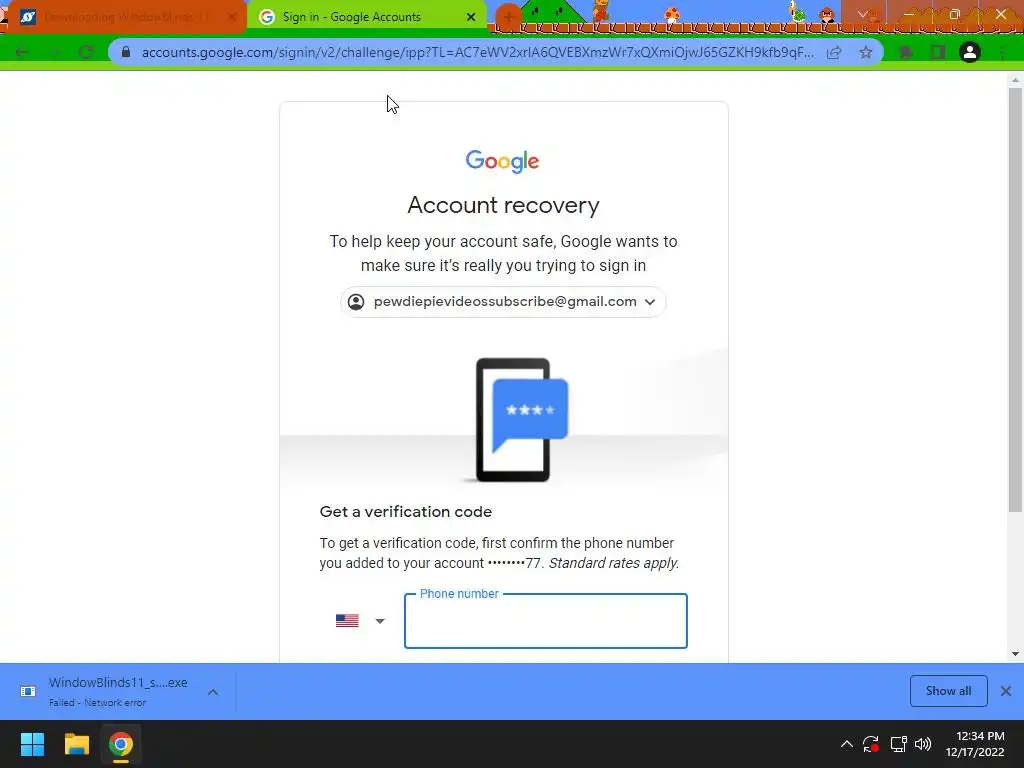Open the clock showing 12:34 PM
Image resolution: width=1024 pixels, height=768 pixels.
[975, 744]
